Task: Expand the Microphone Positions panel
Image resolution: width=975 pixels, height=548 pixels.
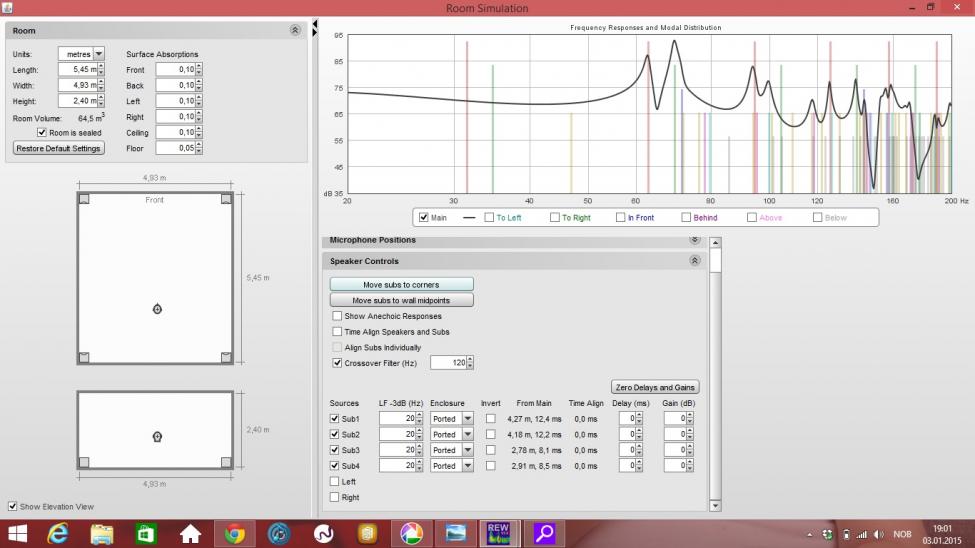Action: coord(695,239)
